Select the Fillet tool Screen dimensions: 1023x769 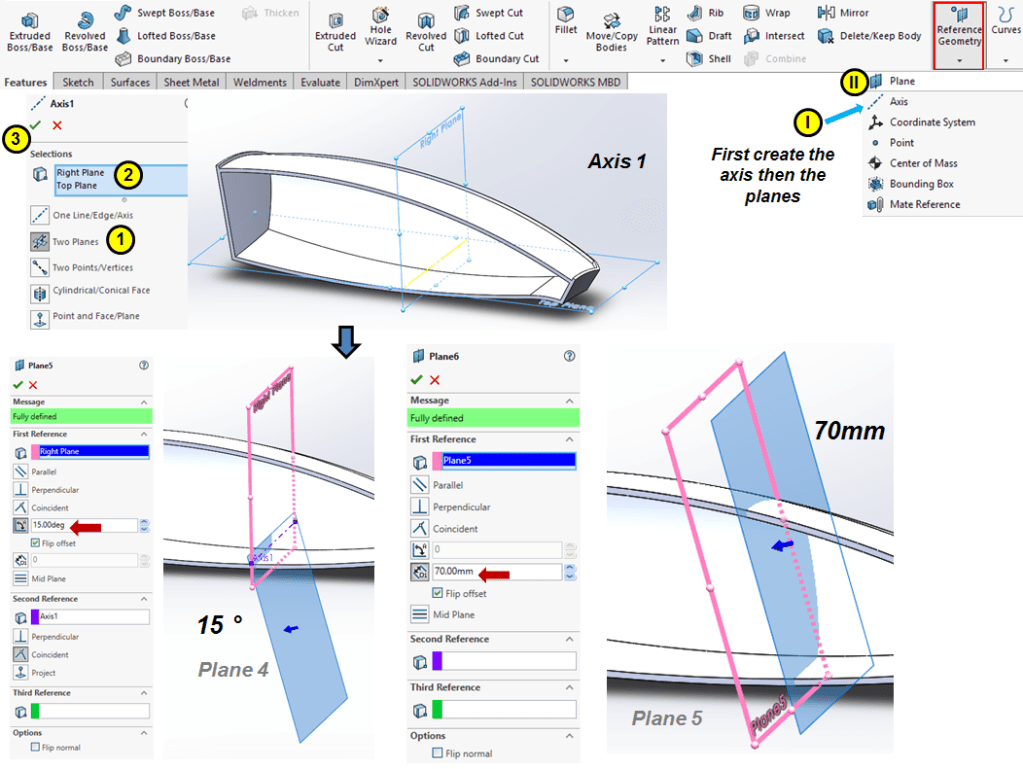tap(566, 22)
